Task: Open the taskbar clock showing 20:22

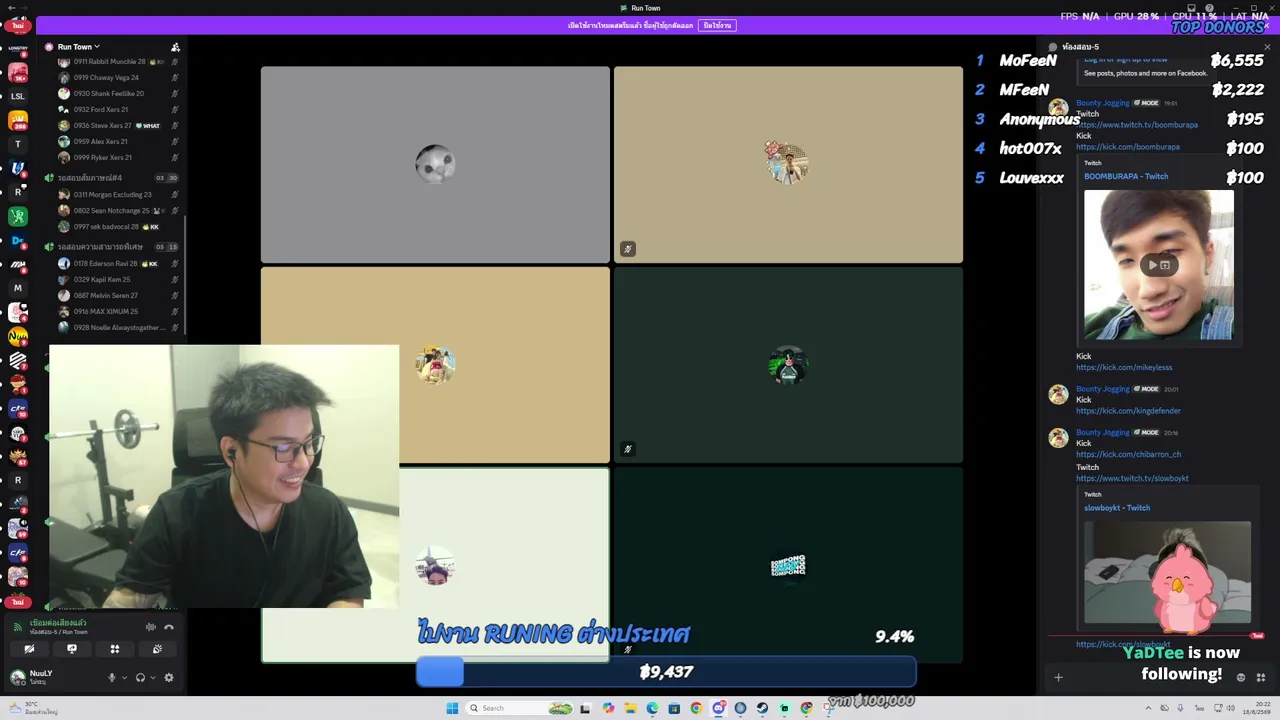Action: (1257, 708)
